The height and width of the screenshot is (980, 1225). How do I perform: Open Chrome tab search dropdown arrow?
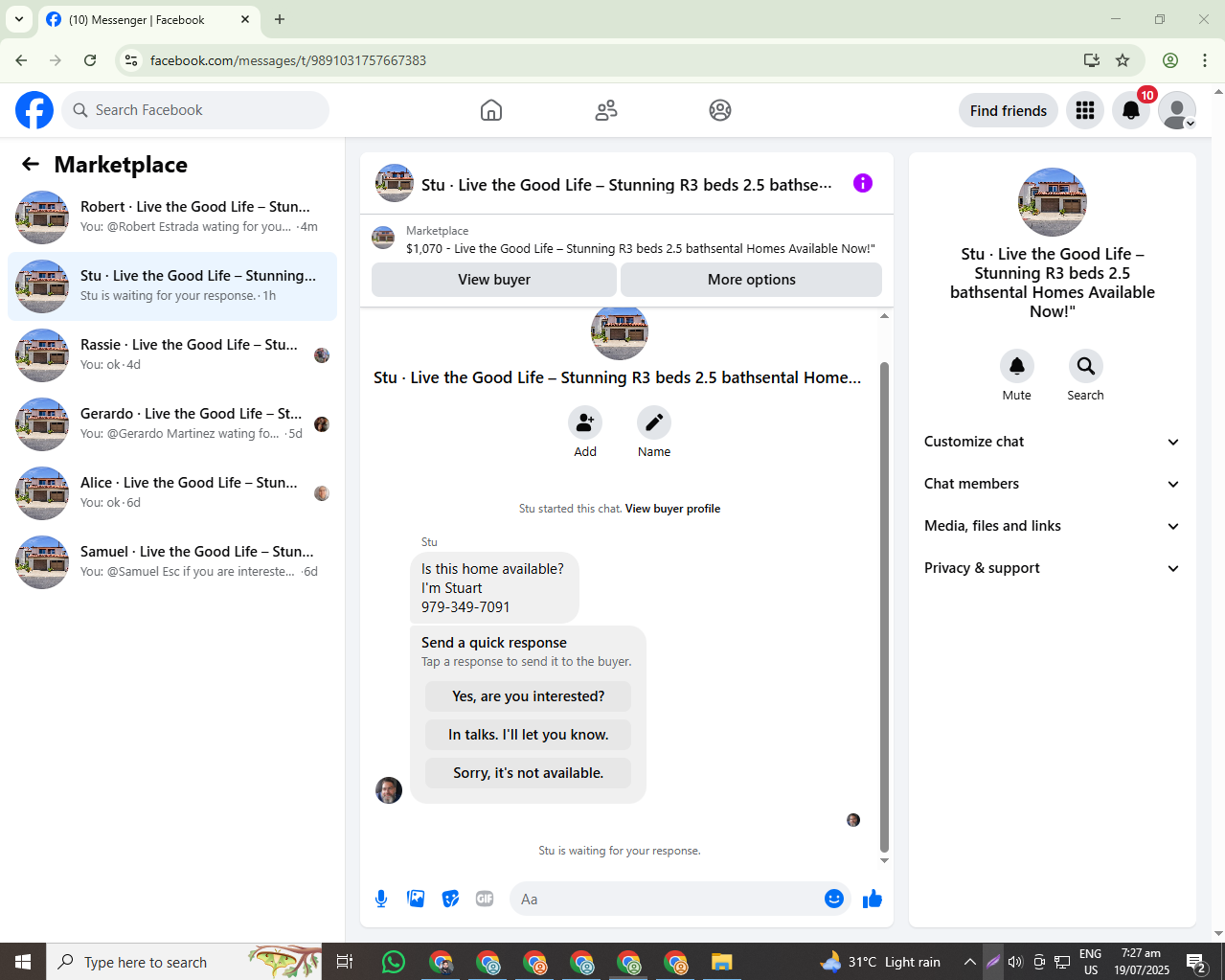18,19
